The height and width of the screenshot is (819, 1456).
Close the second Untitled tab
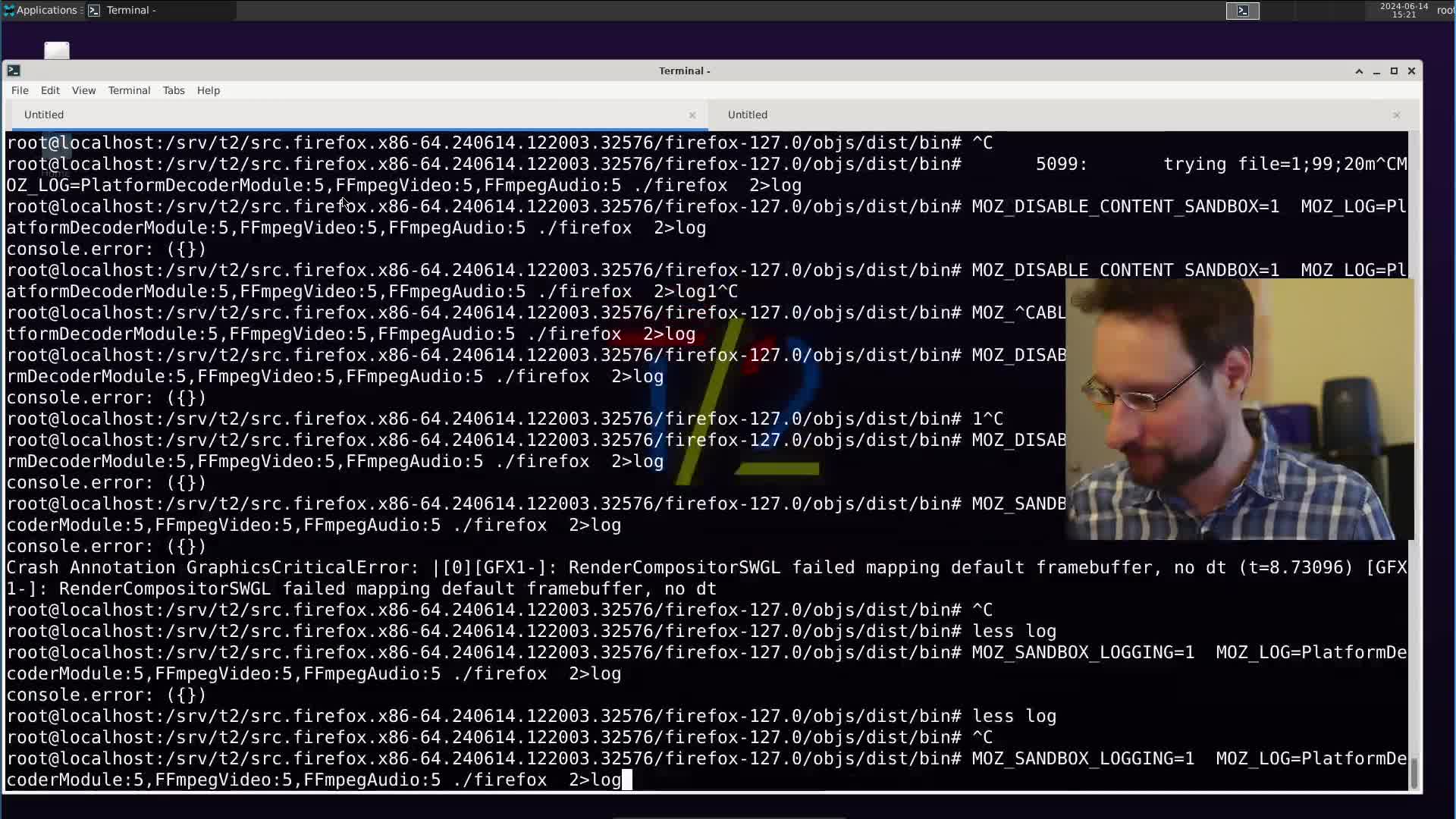click(x=1396, y=115)
